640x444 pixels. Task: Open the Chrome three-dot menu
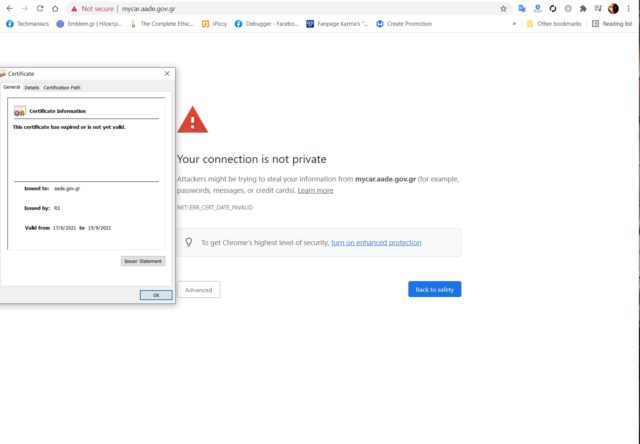click(x=629, y=9)
